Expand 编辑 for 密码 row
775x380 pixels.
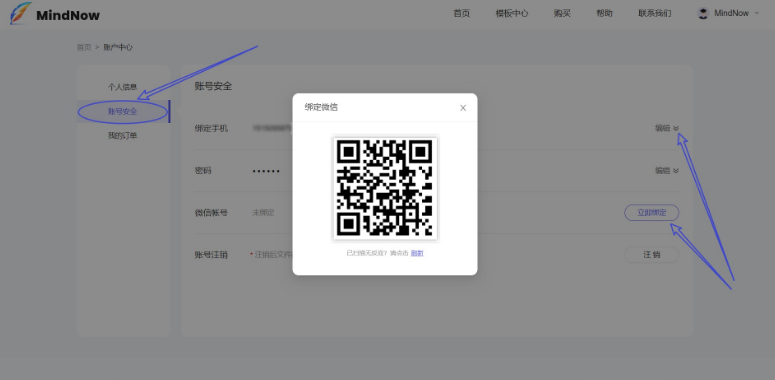coord(667,170)
